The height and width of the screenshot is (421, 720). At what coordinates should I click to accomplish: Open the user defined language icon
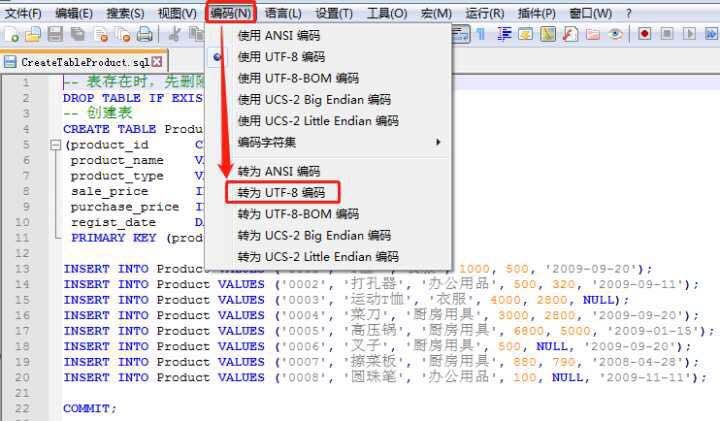click(x=526, y=34)
